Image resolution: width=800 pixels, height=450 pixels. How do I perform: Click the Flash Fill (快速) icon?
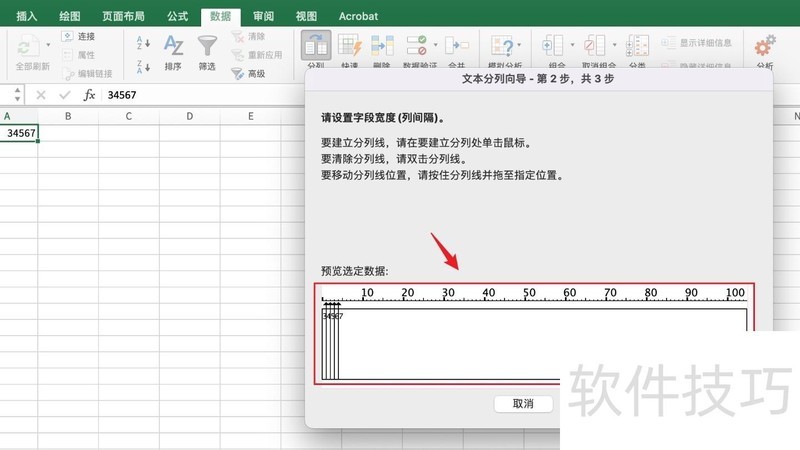coord(349,46)
